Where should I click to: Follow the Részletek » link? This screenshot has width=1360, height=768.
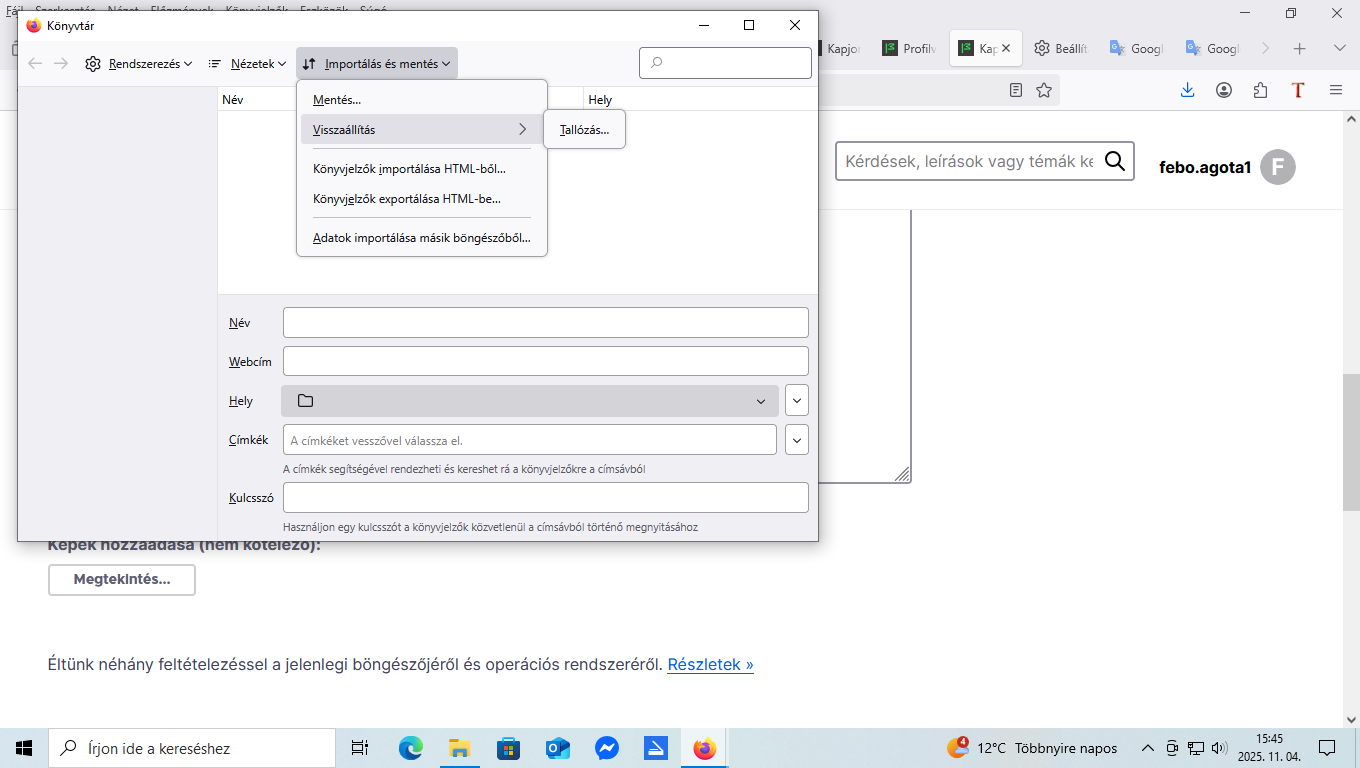click(x=710, y=664)
